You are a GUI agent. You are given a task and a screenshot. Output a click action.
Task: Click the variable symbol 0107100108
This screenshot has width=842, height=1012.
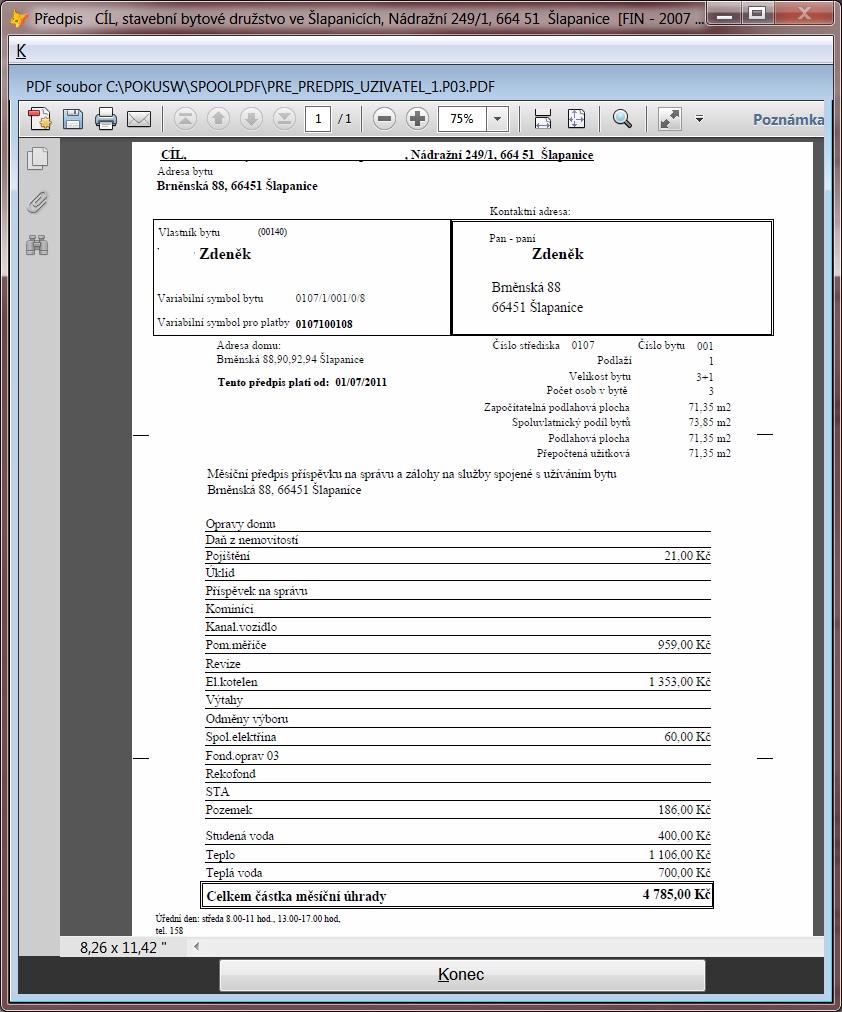tap(324, 324)
